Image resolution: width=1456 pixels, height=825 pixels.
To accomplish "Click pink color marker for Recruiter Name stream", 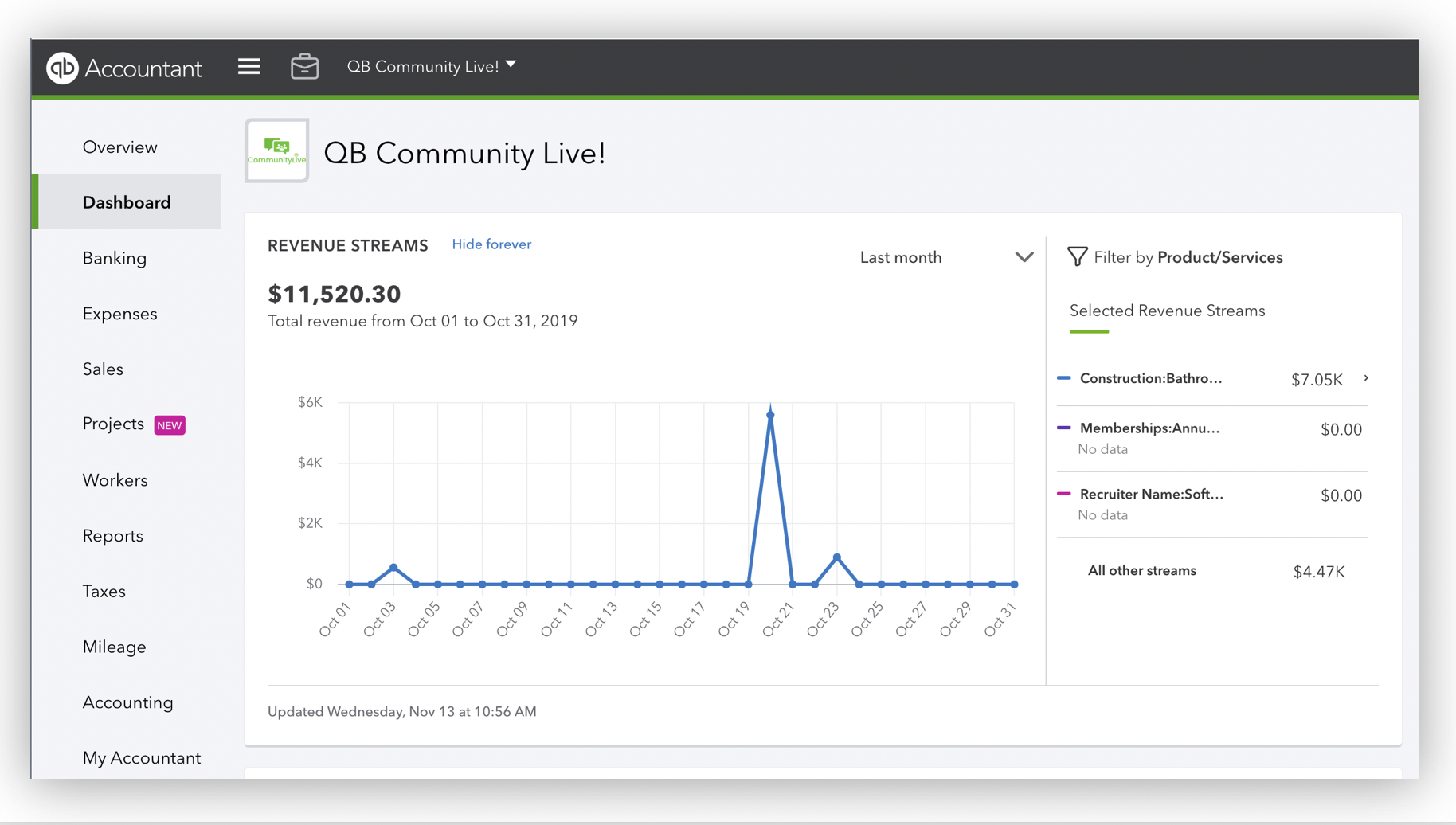I will (1063, 494).
